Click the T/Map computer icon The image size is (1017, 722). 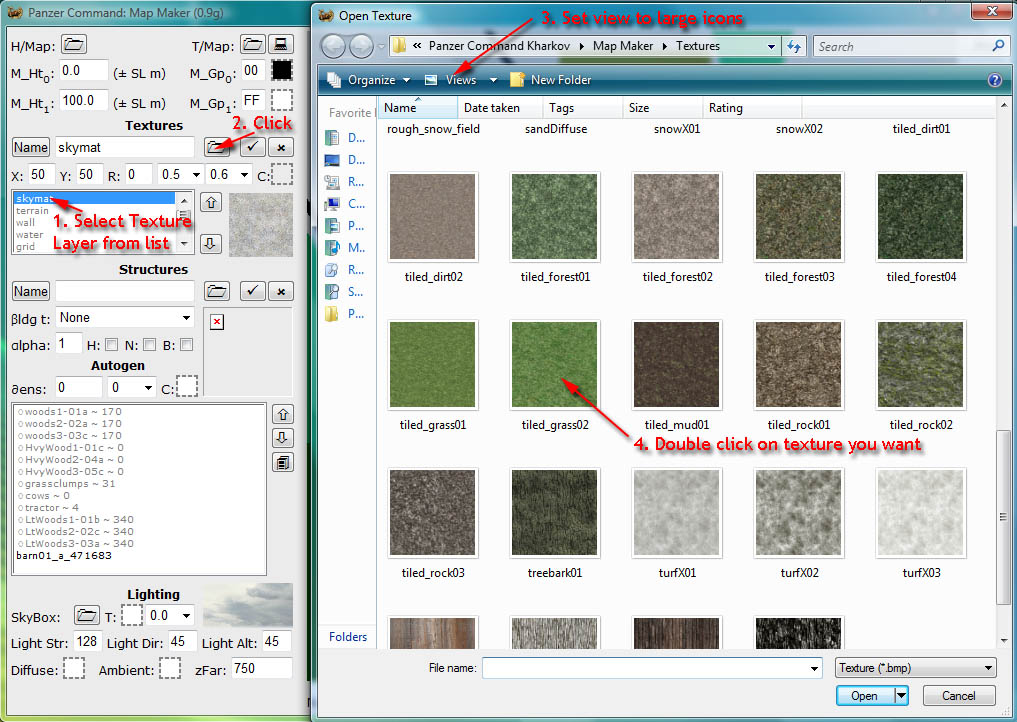point(281,44)
